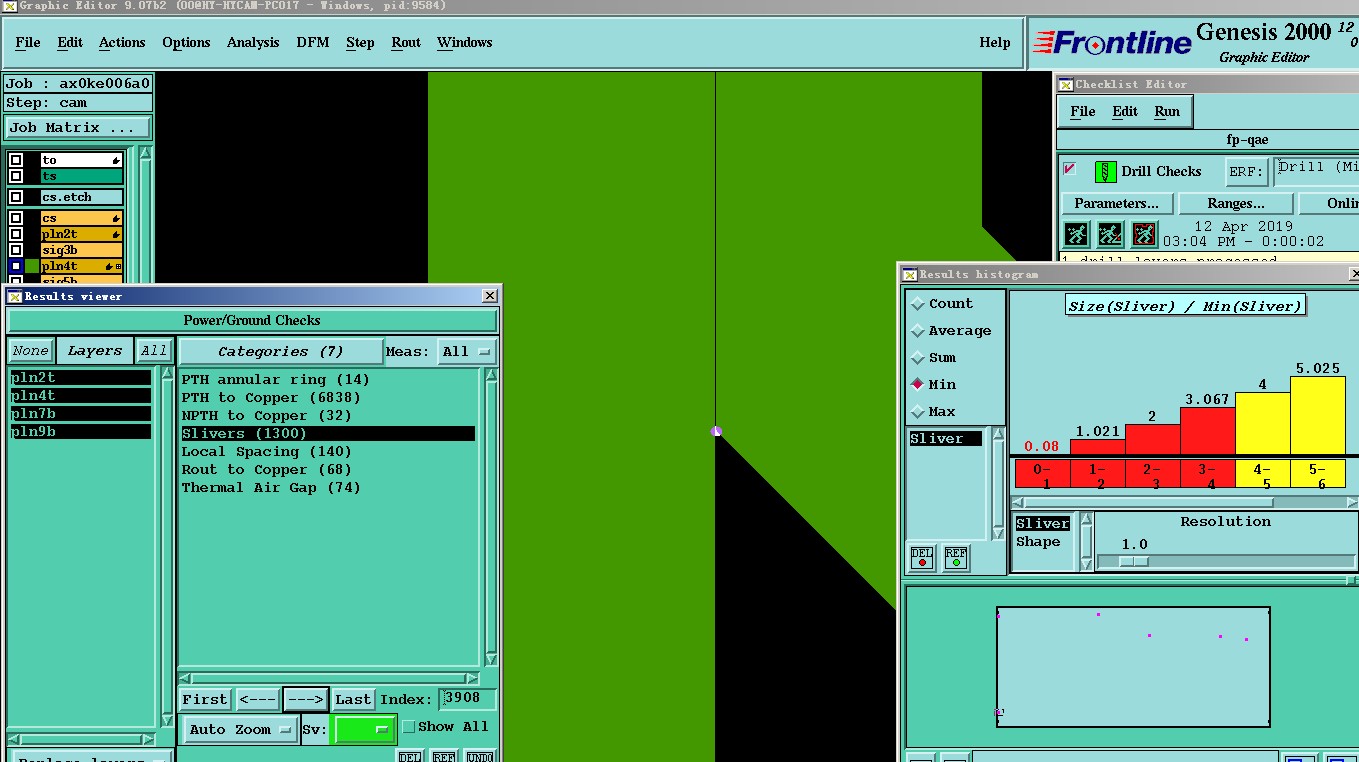Click the hand icon on the 'cs' layer
This screenshot has height=762, width=1359.
pos(116,218)
